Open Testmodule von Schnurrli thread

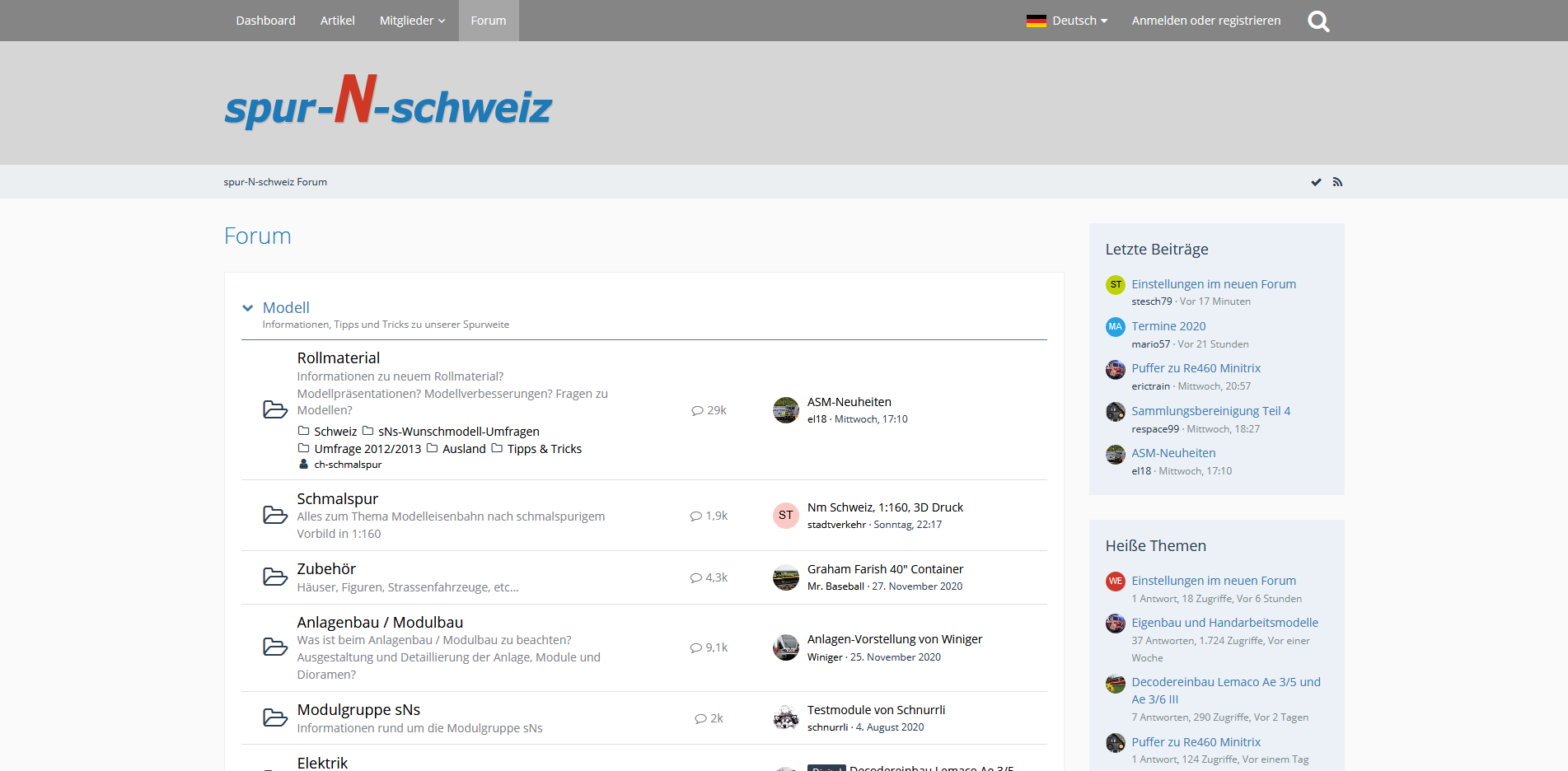876,710
